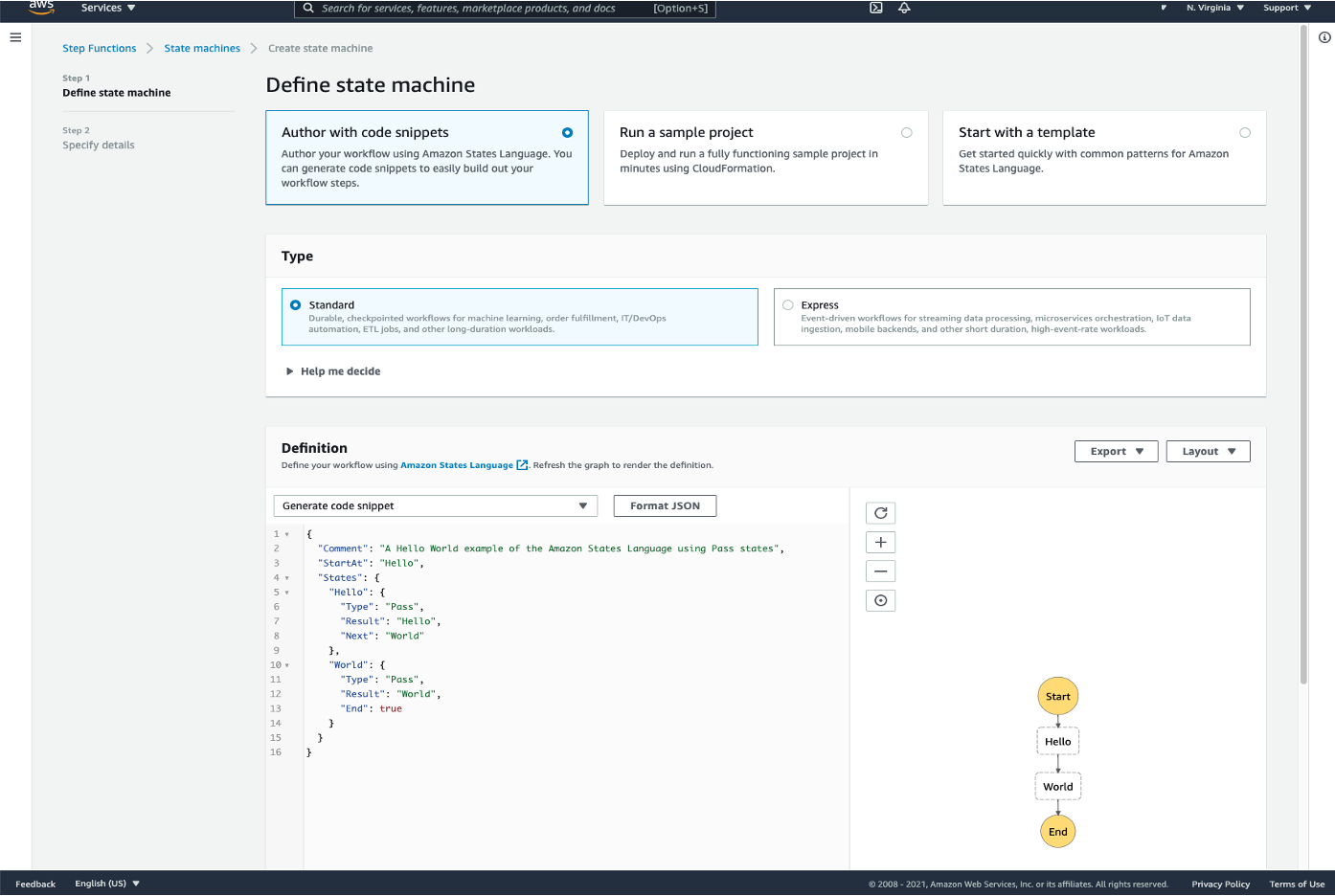Viewport: 1335px width, 896px height.
Task: Zoom out of the workflow graph
Action: 881,571
